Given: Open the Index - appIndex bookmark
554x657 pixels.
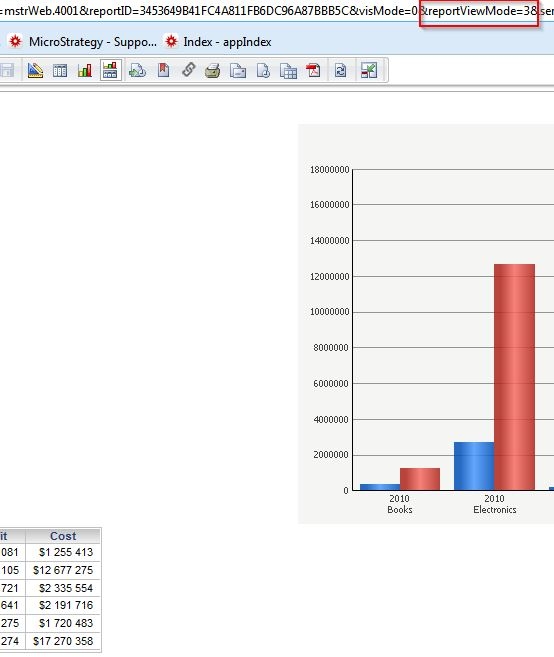Looking at the screenshot, I should click(218, 41).
